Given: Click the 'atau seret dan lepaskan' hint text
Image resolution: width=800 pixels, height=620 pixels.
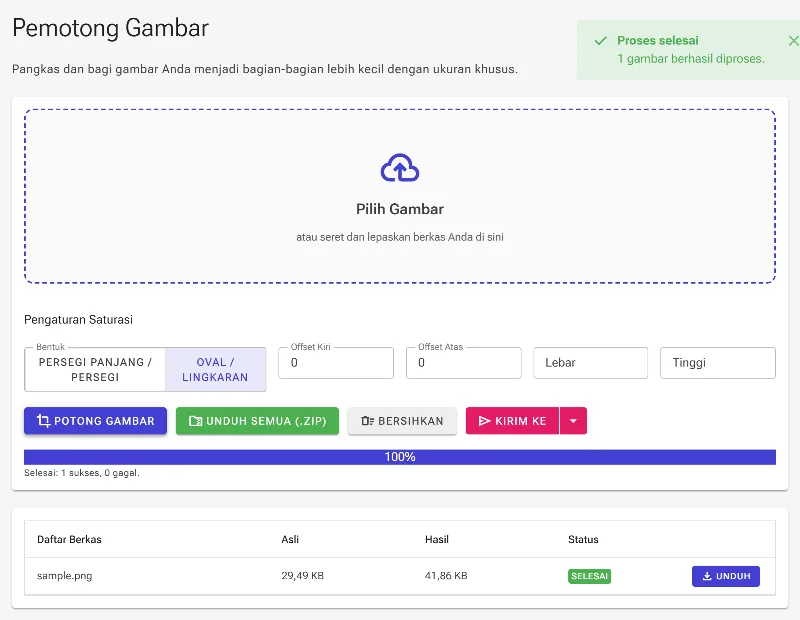Looking at the screenshot, I should (x=400, y=237).
